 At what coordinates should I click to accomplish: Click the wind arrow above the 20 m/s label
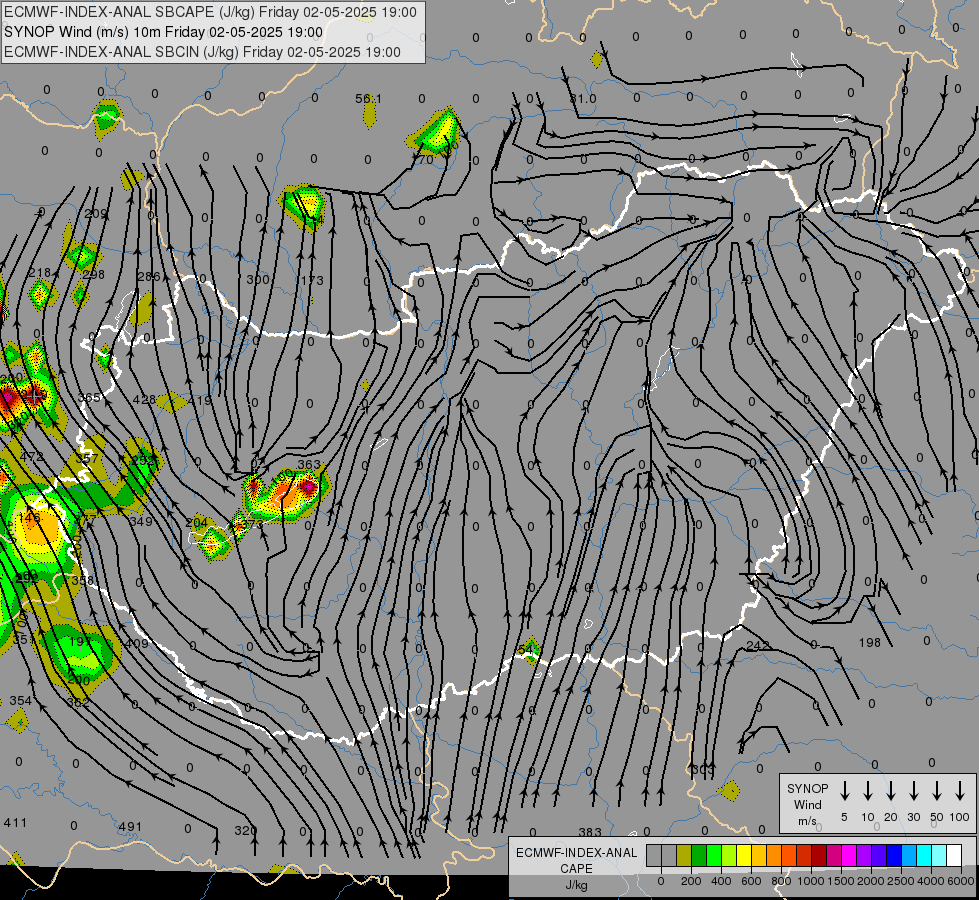[890, 791]
